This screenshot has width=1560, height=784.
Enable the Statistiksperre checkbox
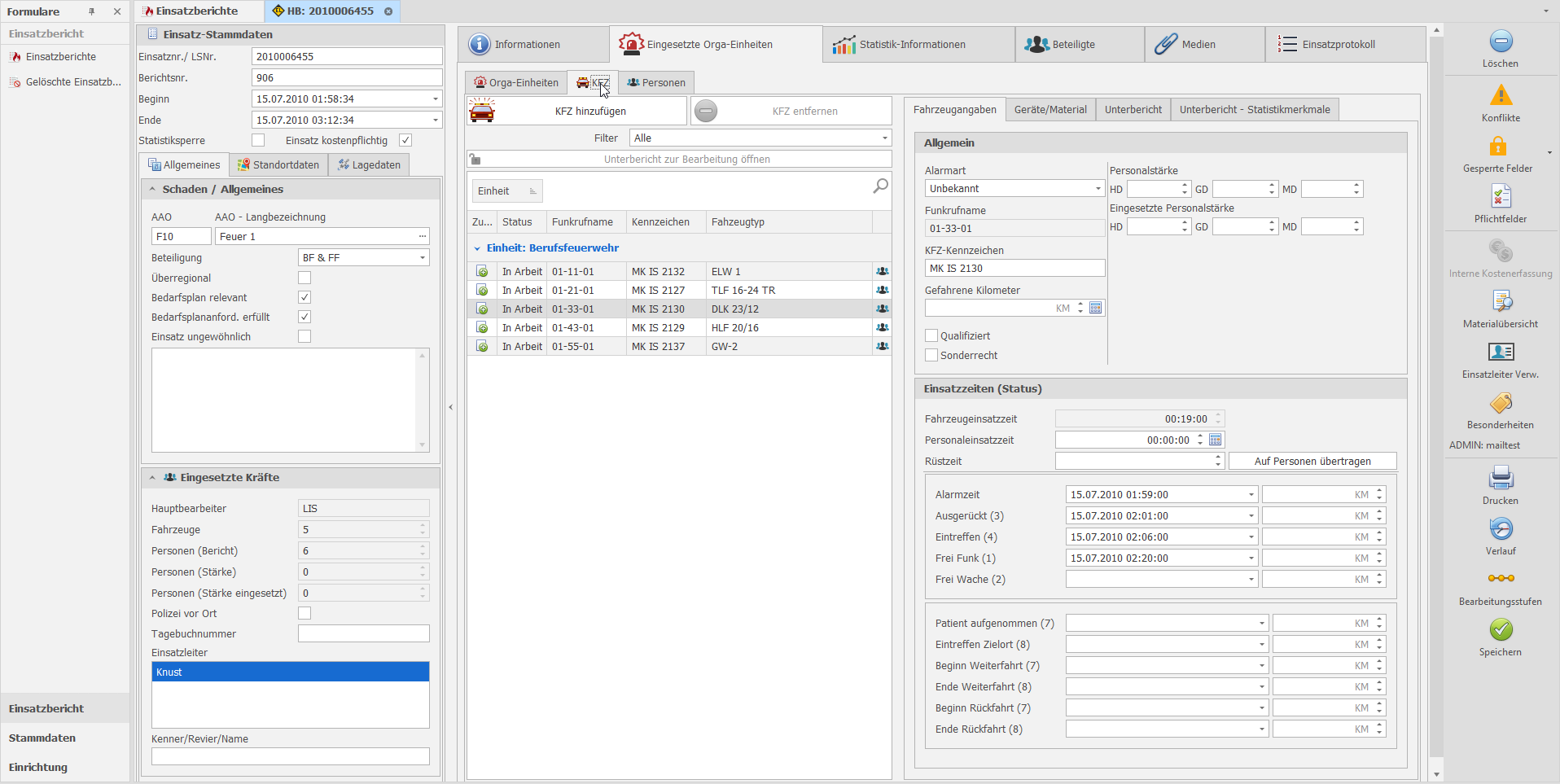pos(258,140)
